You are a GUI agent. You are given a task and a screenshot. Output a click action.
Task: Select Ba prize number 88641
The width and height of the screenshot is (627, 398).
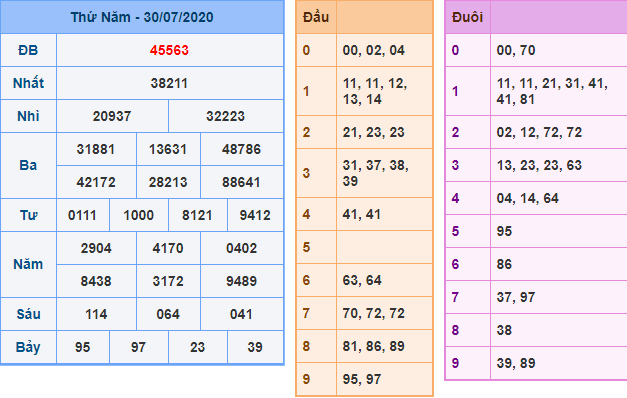pos(242,182)
